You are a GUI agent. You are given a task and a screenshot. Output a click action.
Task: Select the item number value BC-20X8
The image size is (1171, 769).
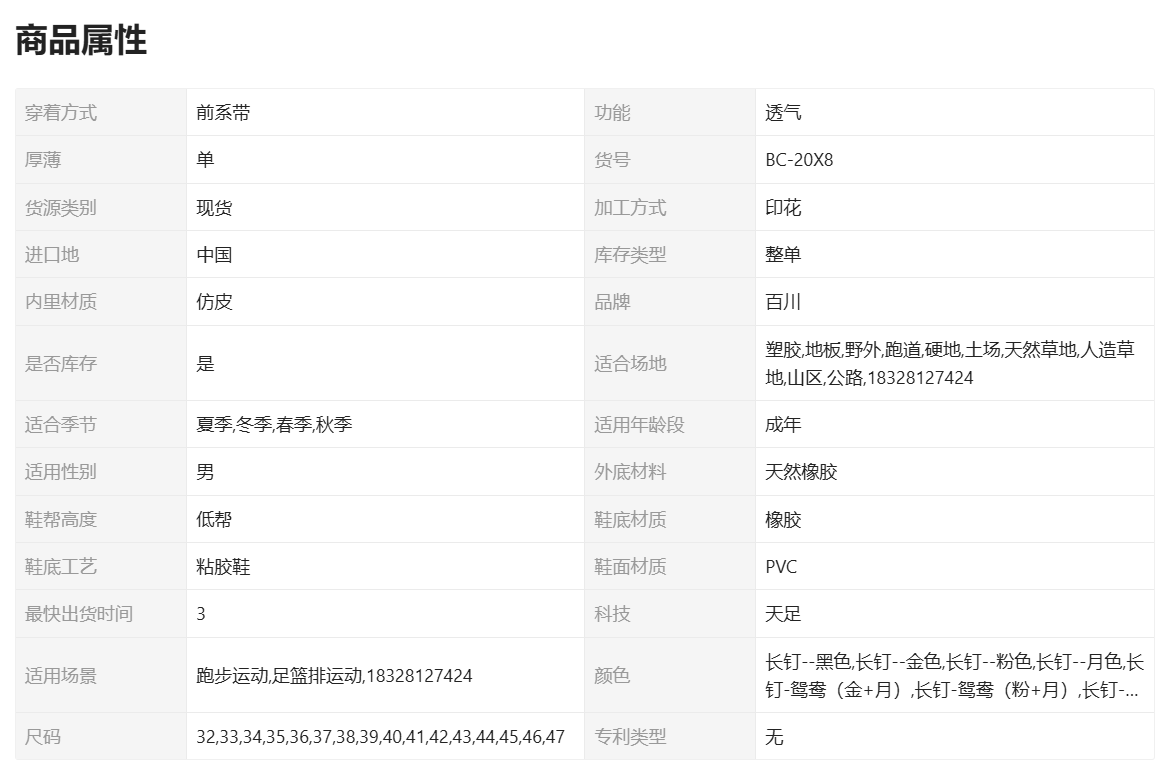pos(799,160)
